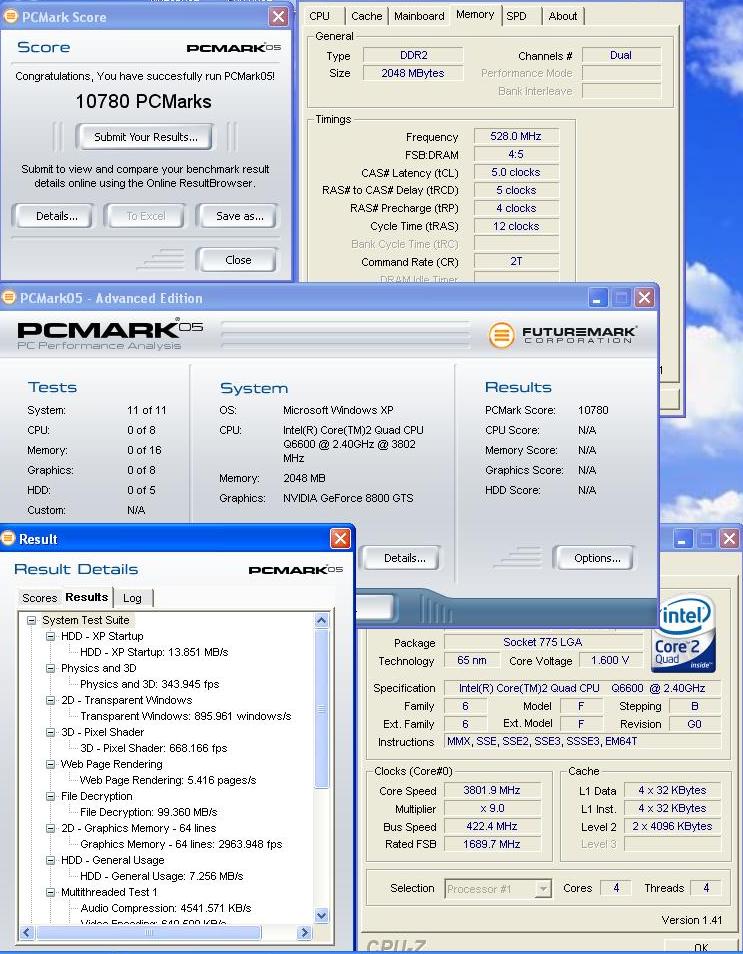743x954 pixels.
Task: Collapse the HDD - General Usage node
Action: [51, 860]
